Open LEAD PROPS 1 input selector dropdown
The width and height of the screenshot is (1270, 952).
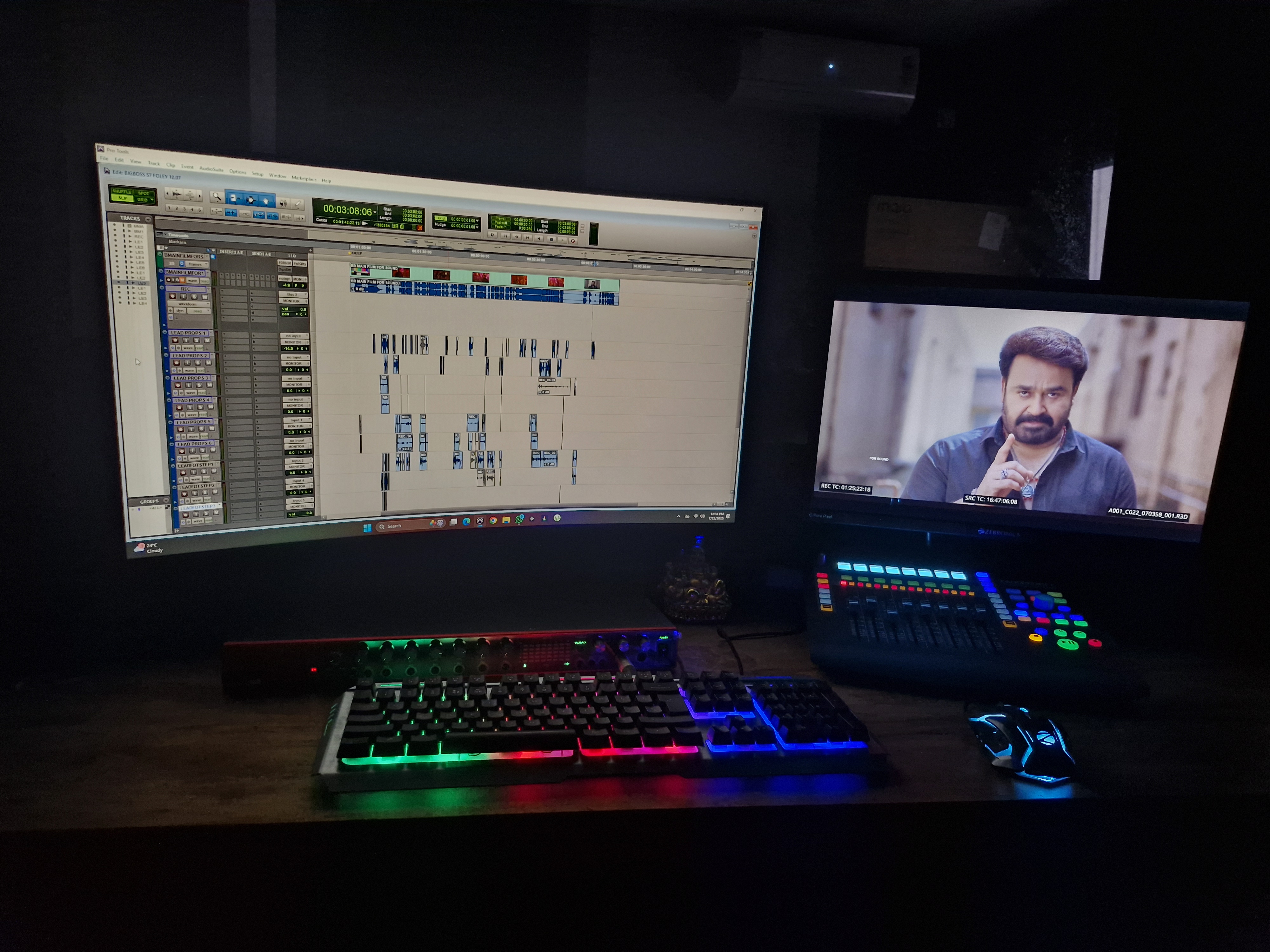(294, 336)
